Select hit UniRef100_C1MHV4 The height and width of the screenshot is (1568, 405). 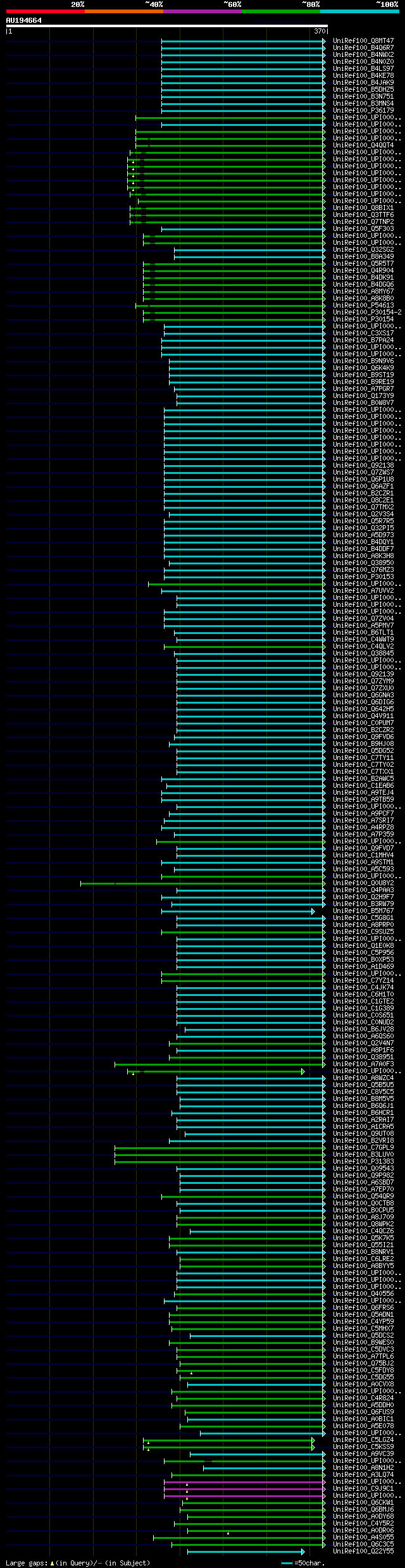point(363,856)
